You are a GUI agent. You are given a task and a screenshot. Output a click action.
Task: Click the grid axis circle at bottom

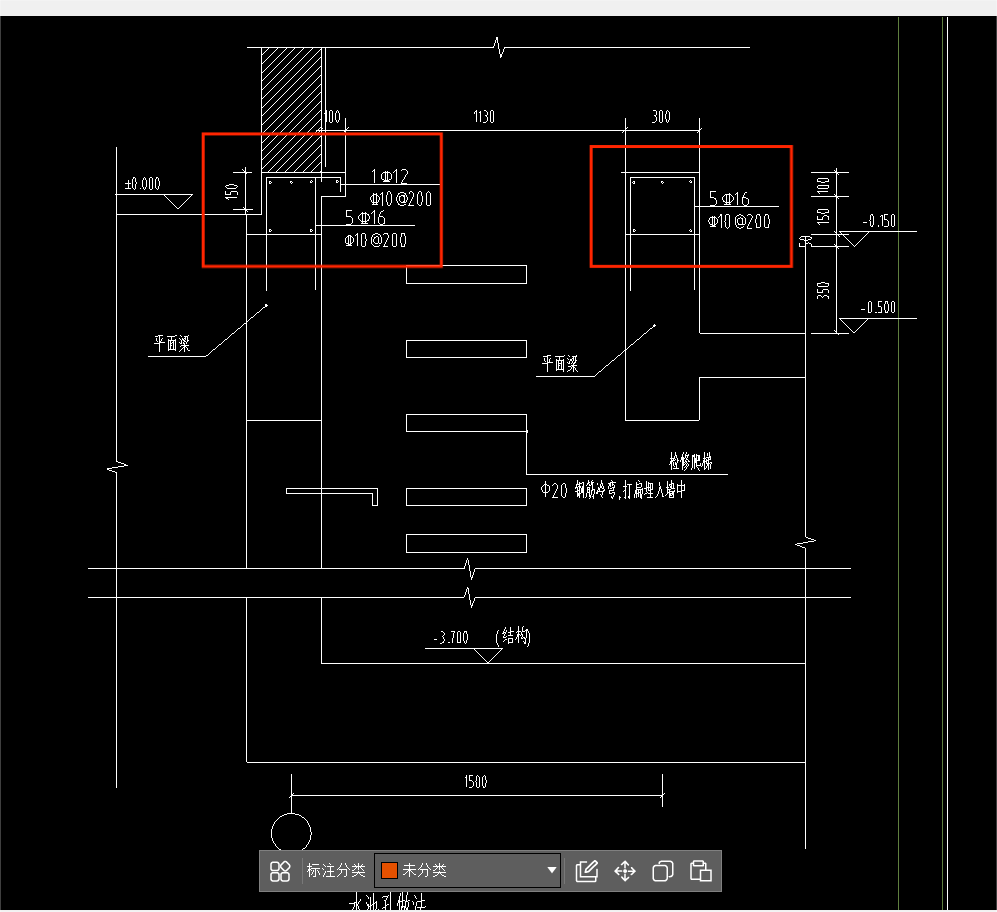[x=291, y=833]
